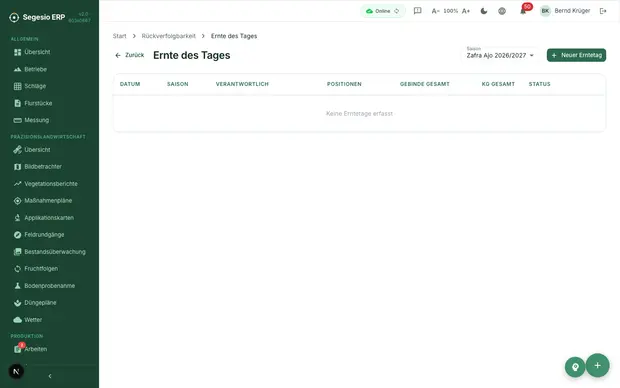Click the logout icon

click(603, 11)
